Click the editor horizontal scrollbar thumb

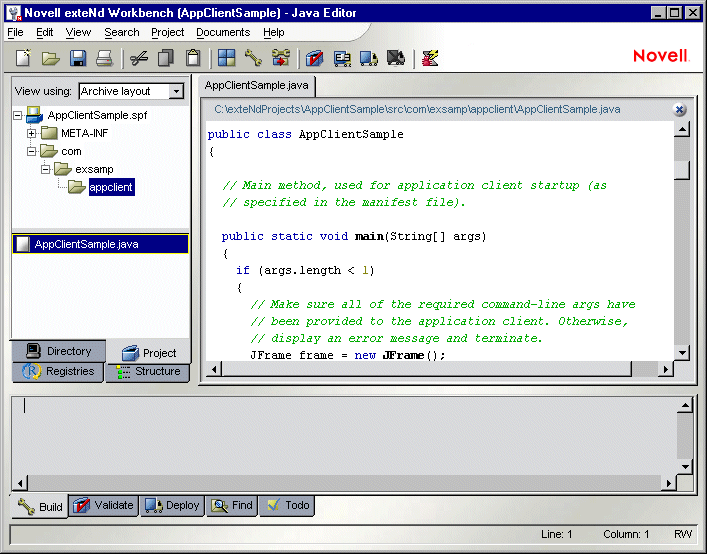[427, 370]
